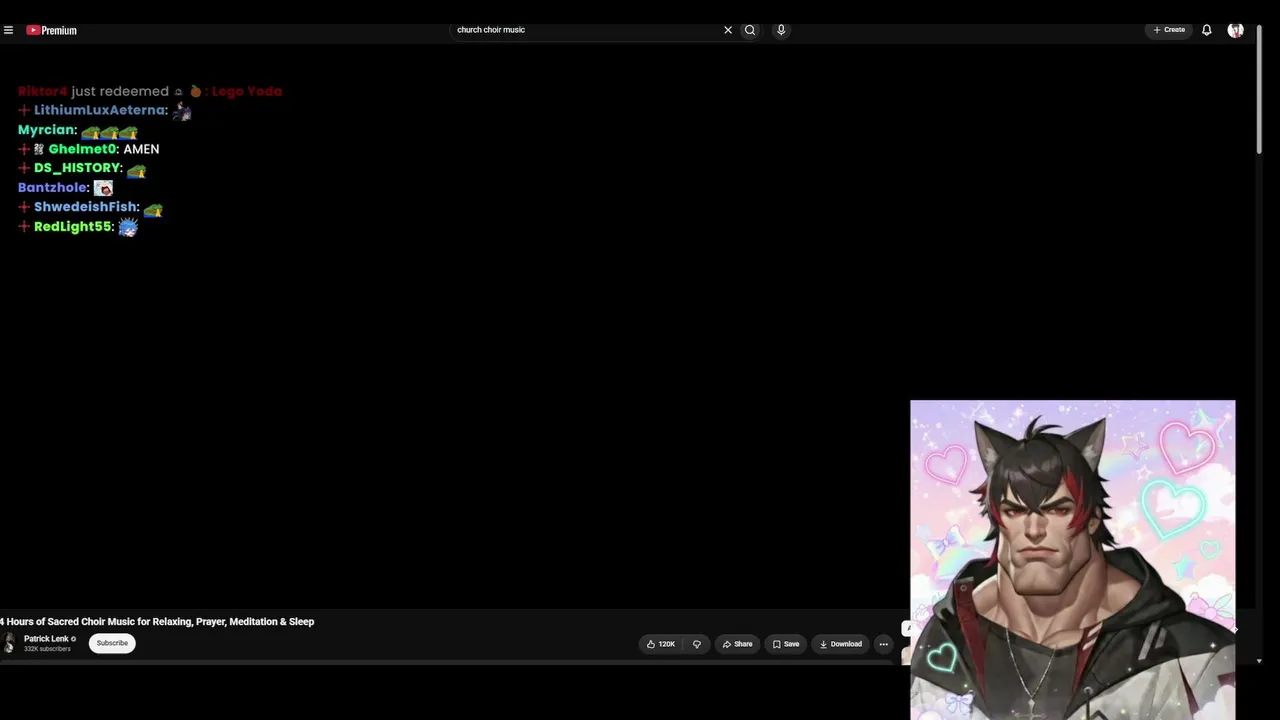
Task: Go to the YouTube Premium home logo
Action: (x=51, y=30)
